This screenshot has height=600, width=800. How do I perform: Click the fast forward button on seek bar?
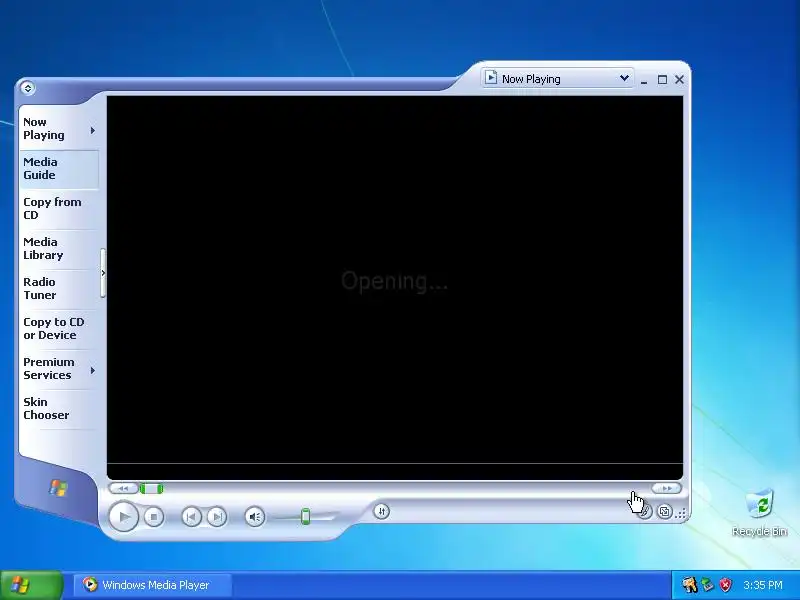coord(666,488)
